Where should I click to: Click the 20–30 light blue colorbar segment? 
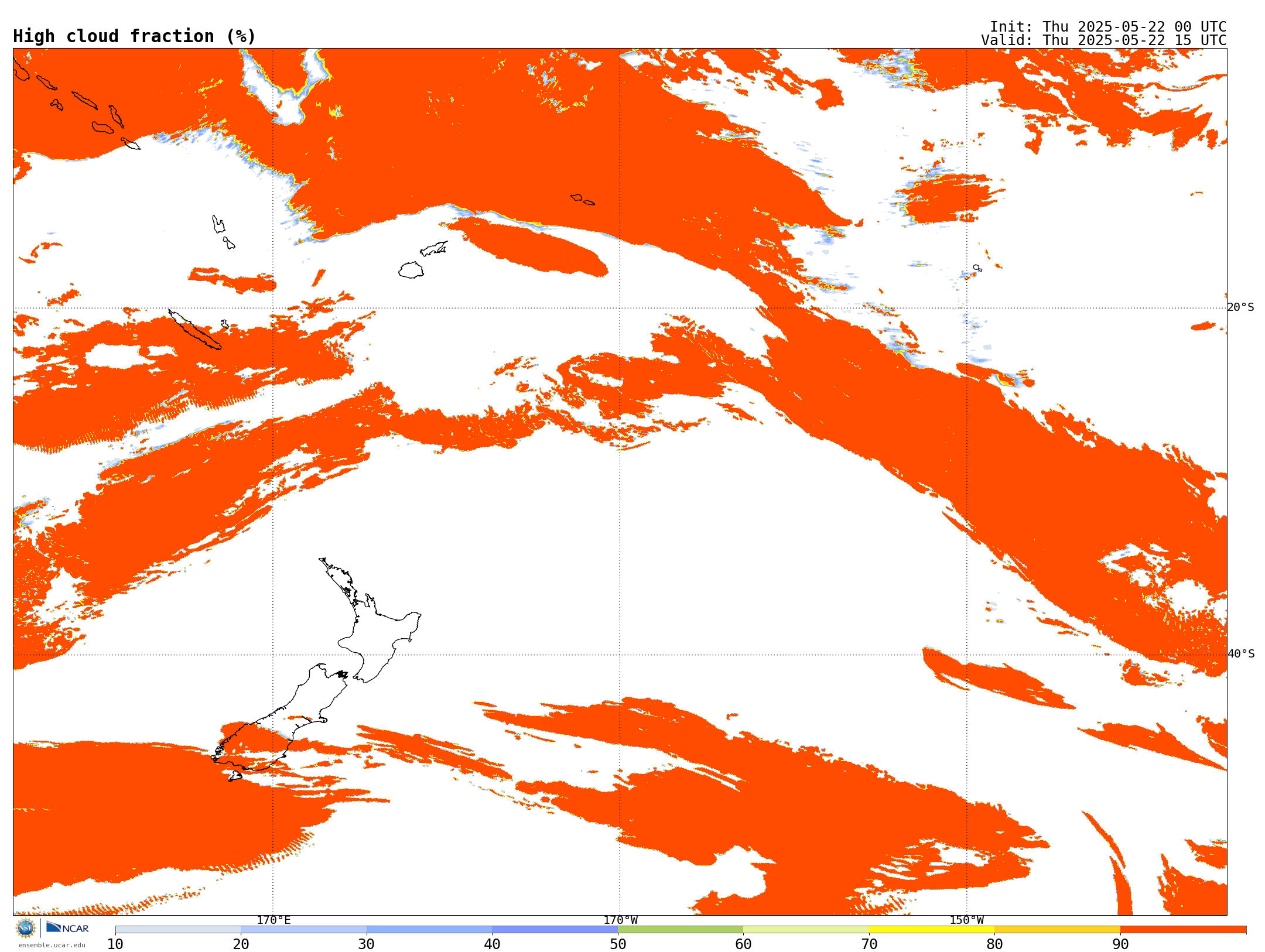pos(303,930)
